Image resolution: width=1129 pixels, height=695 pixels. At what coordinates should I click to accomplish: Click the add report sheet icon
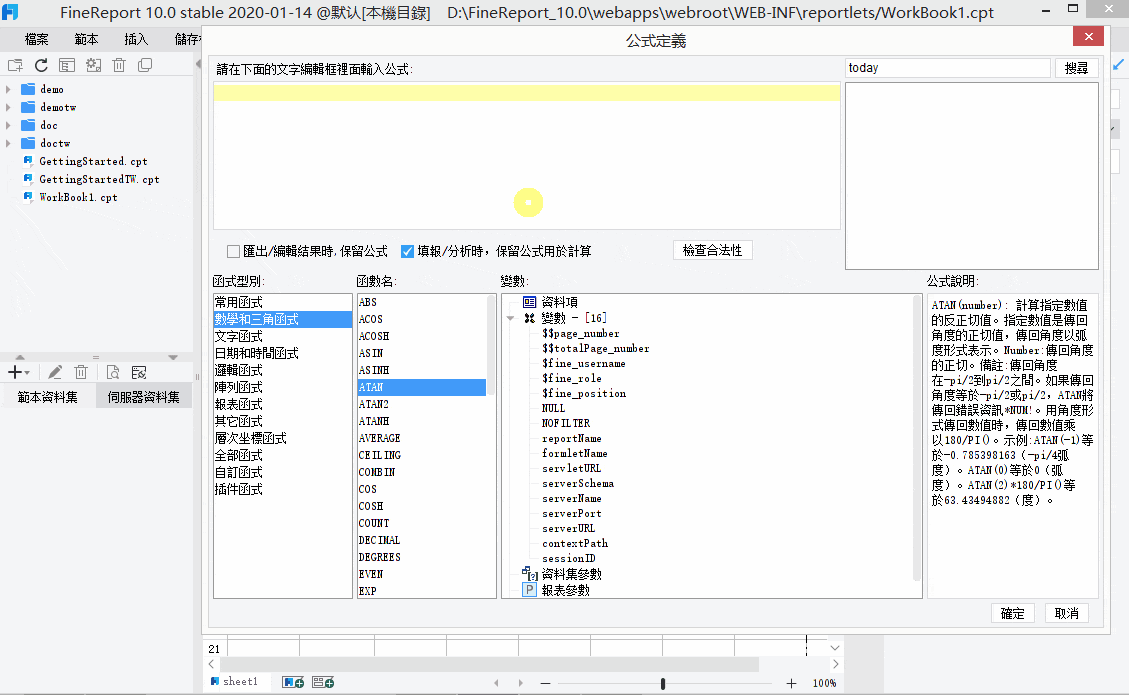point(293,682)
